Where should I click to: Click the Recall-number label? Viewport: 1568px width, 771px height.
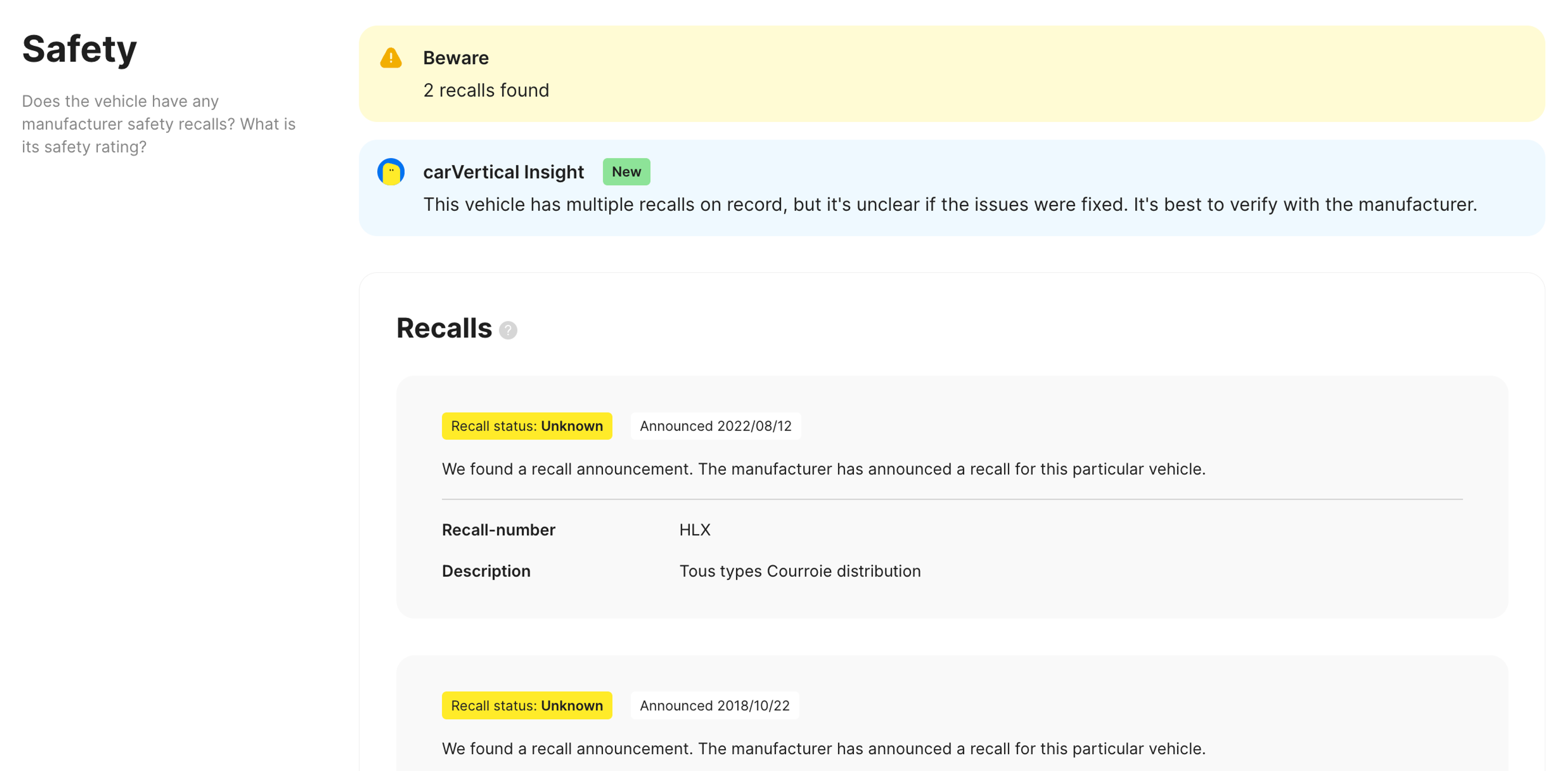point(498,530)
